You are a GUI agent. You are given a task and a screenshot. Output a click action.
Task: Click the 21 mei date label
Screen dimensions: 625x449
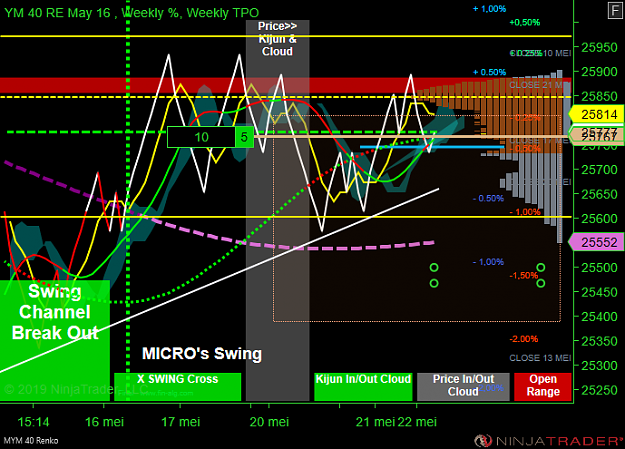(375, 422)
